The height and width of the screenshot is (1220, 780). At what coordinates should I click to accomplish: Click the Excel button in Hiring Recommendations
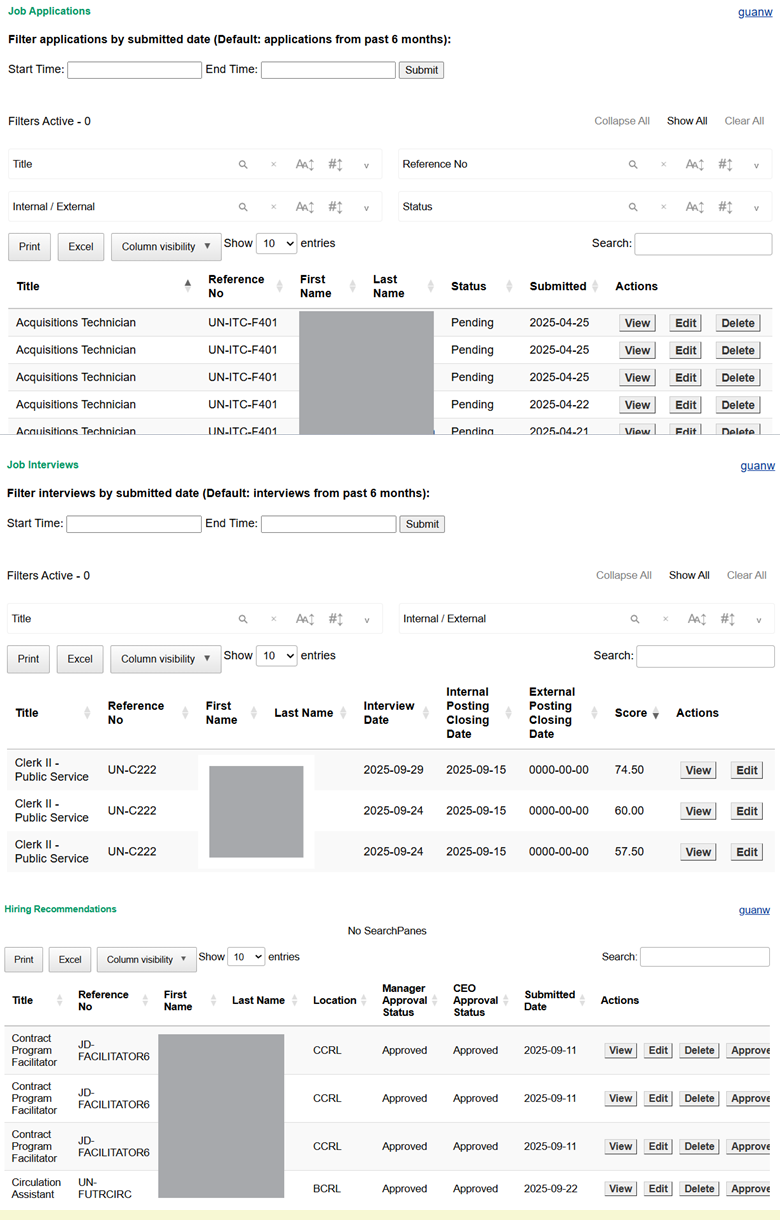[70, 960]
